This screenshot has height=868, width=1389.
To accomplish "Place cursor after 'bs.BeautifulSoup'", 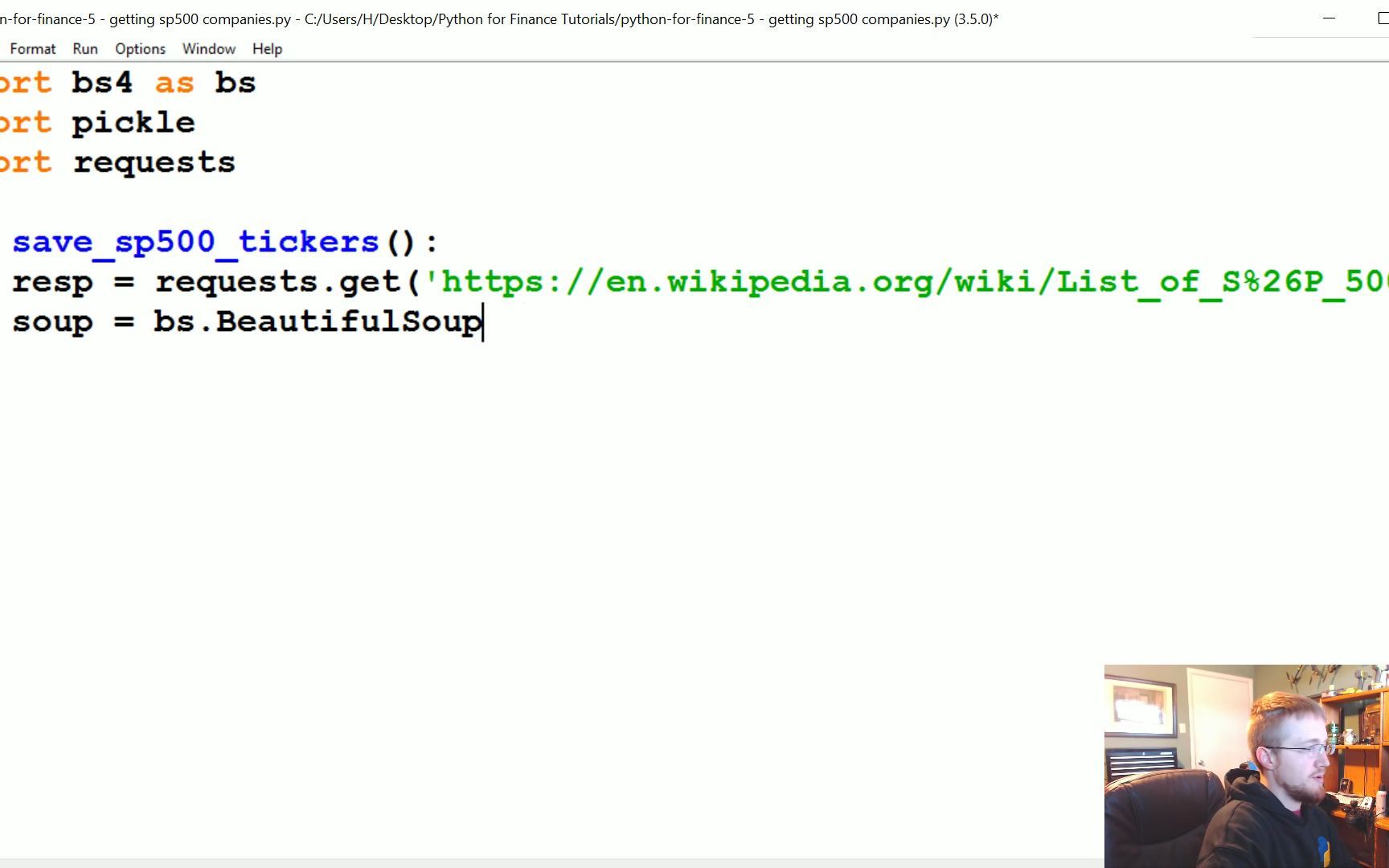I will pos(483,322).
